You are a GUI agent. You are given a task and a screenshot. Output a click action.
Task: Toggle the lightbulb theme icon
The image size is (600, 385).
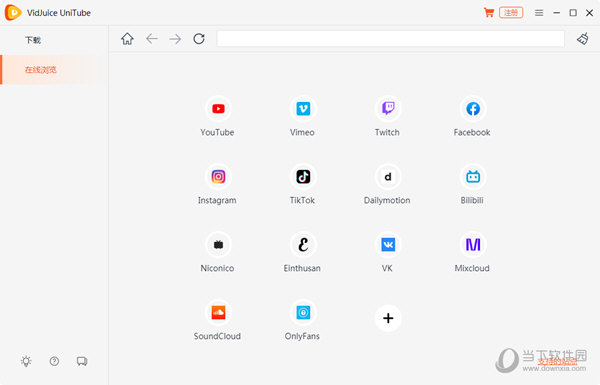tap(26, 361)
